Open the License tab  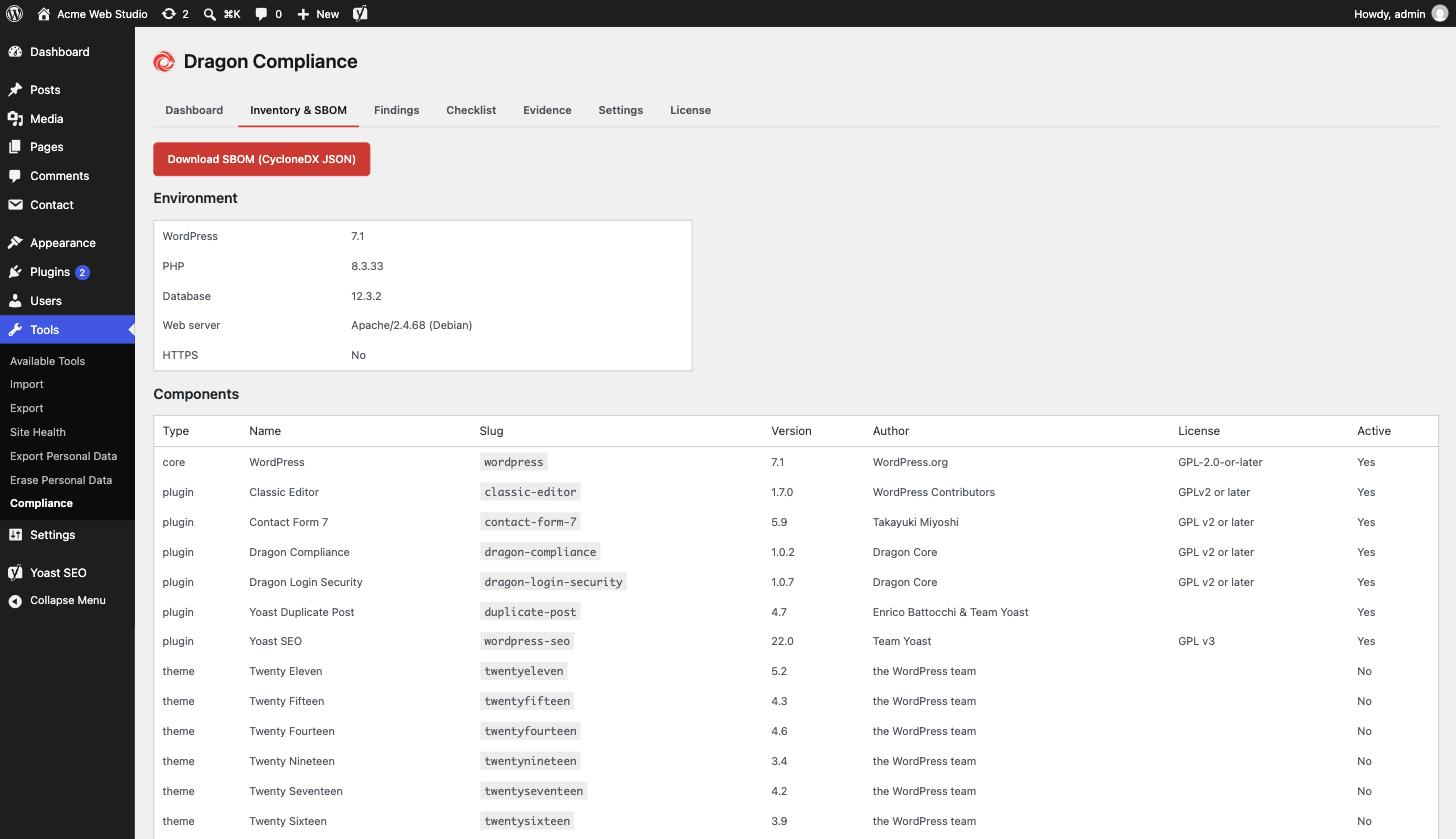(x=690, y=110)
